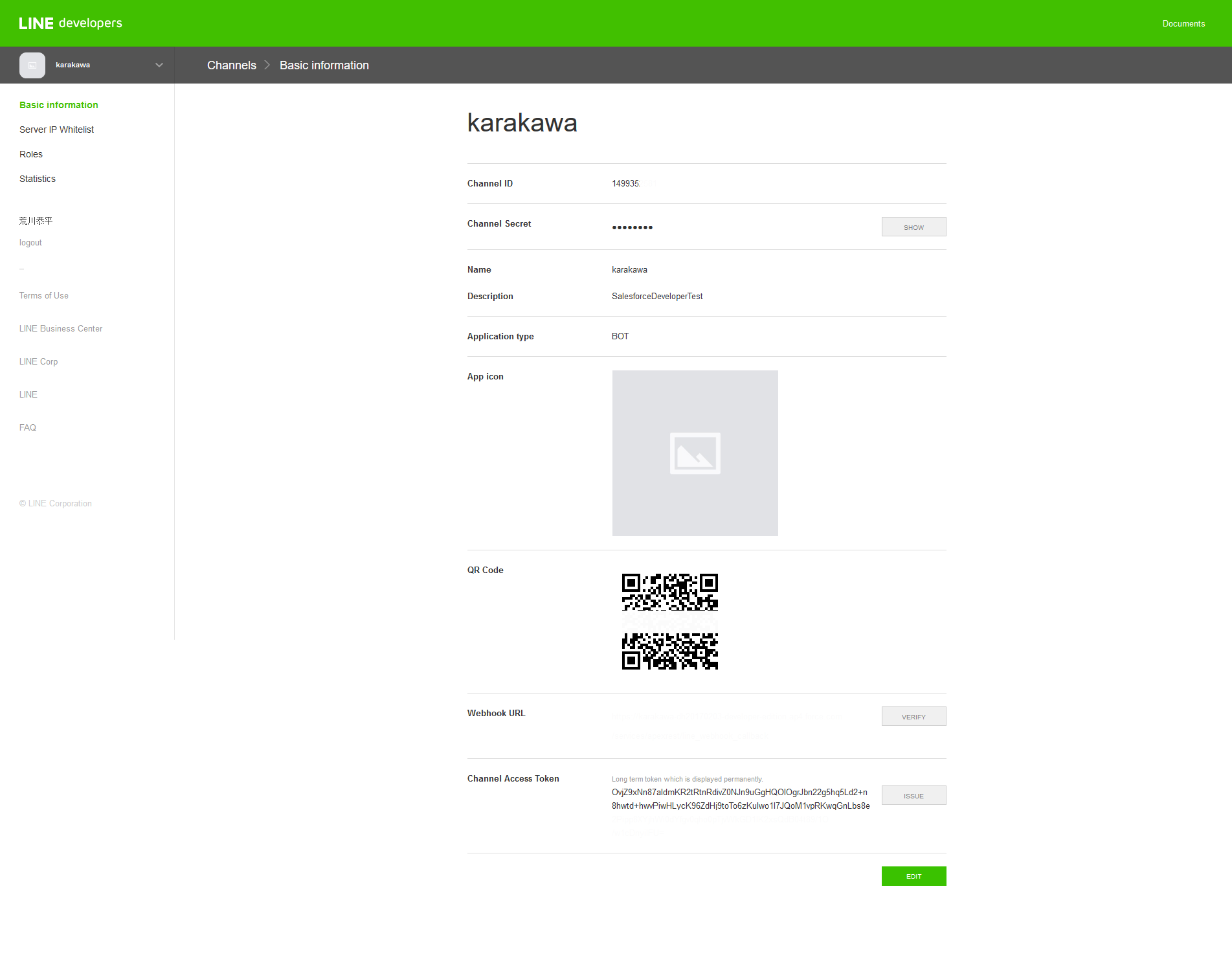Click the Basic information breadcrumb text
Viewport: 1232px width, 970px height.
324,65
